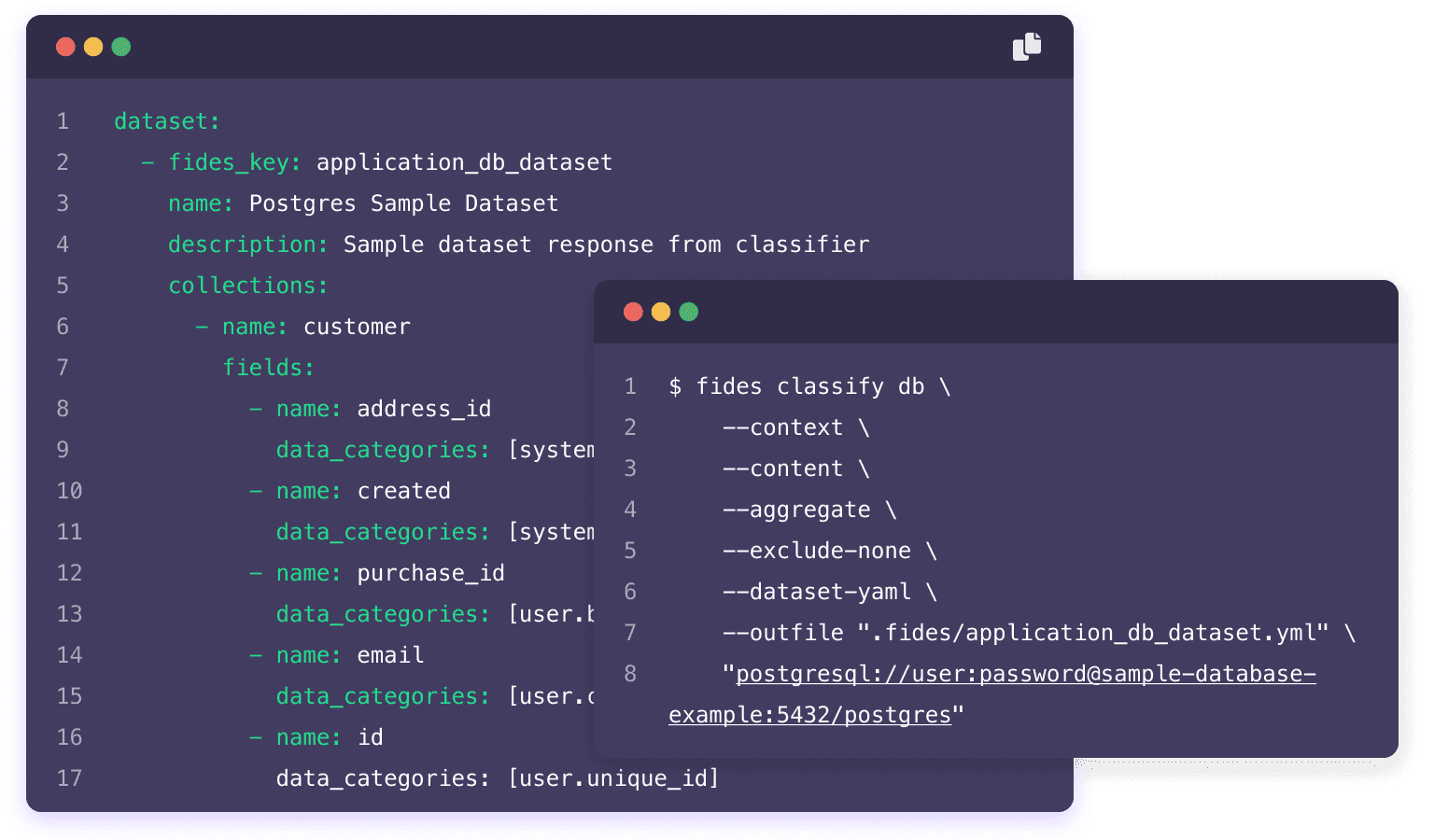Click the "address_id" field name
The width and height of the screenshot is (1434, 840).
point(424,409)
